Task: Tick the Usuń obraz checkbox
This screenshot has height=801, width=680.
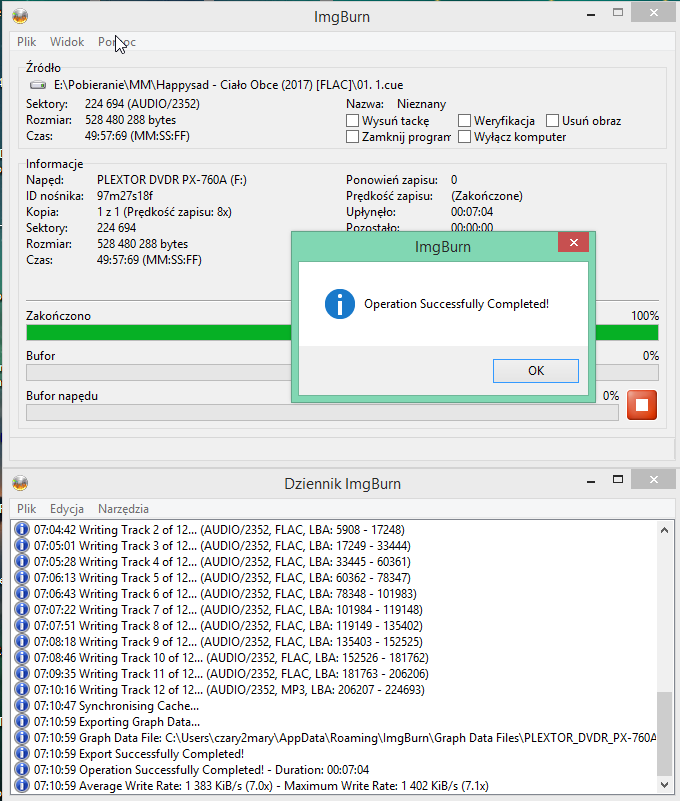Action: coord(552,121)
